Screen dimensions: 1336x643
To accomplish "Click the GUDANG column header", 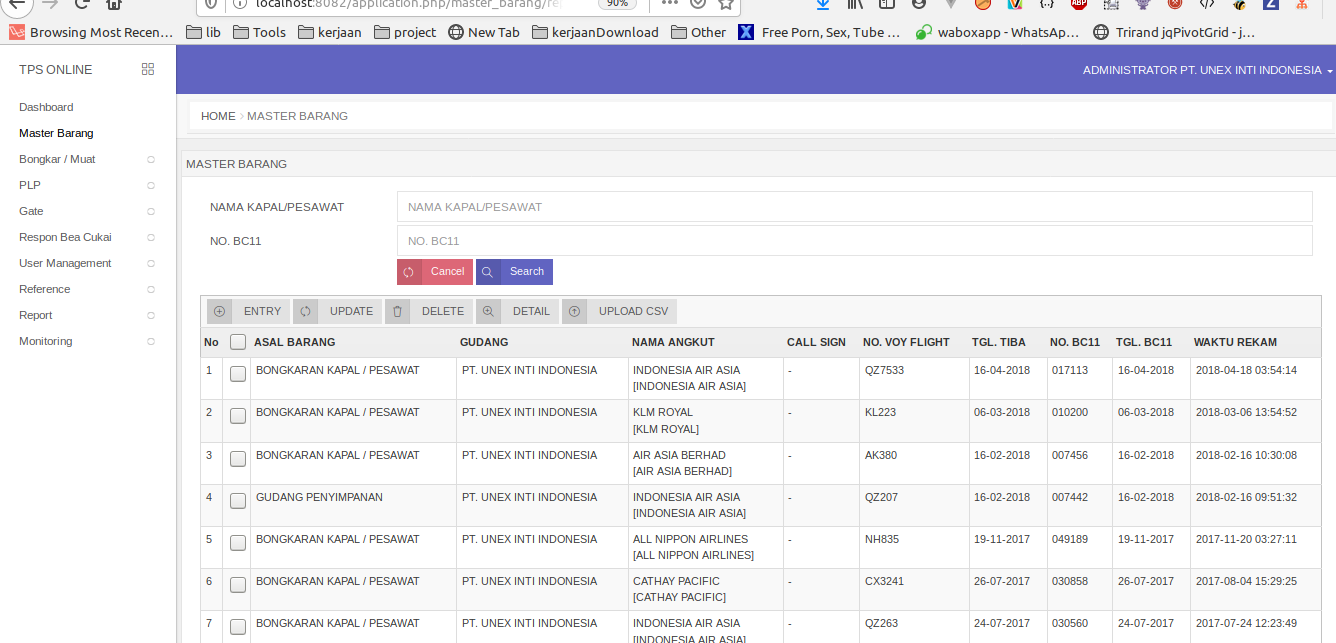I will point(484,342).
